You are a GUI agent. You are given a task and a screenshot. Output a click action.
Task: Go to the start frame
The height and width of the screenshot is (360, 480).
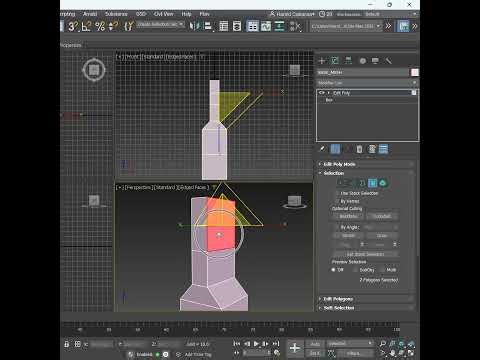click(237, 344)
